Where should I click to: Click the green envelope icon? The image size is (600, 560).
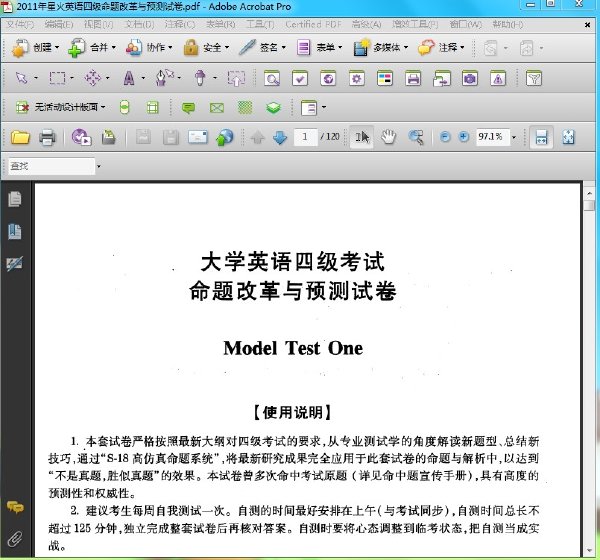point(217,108)
